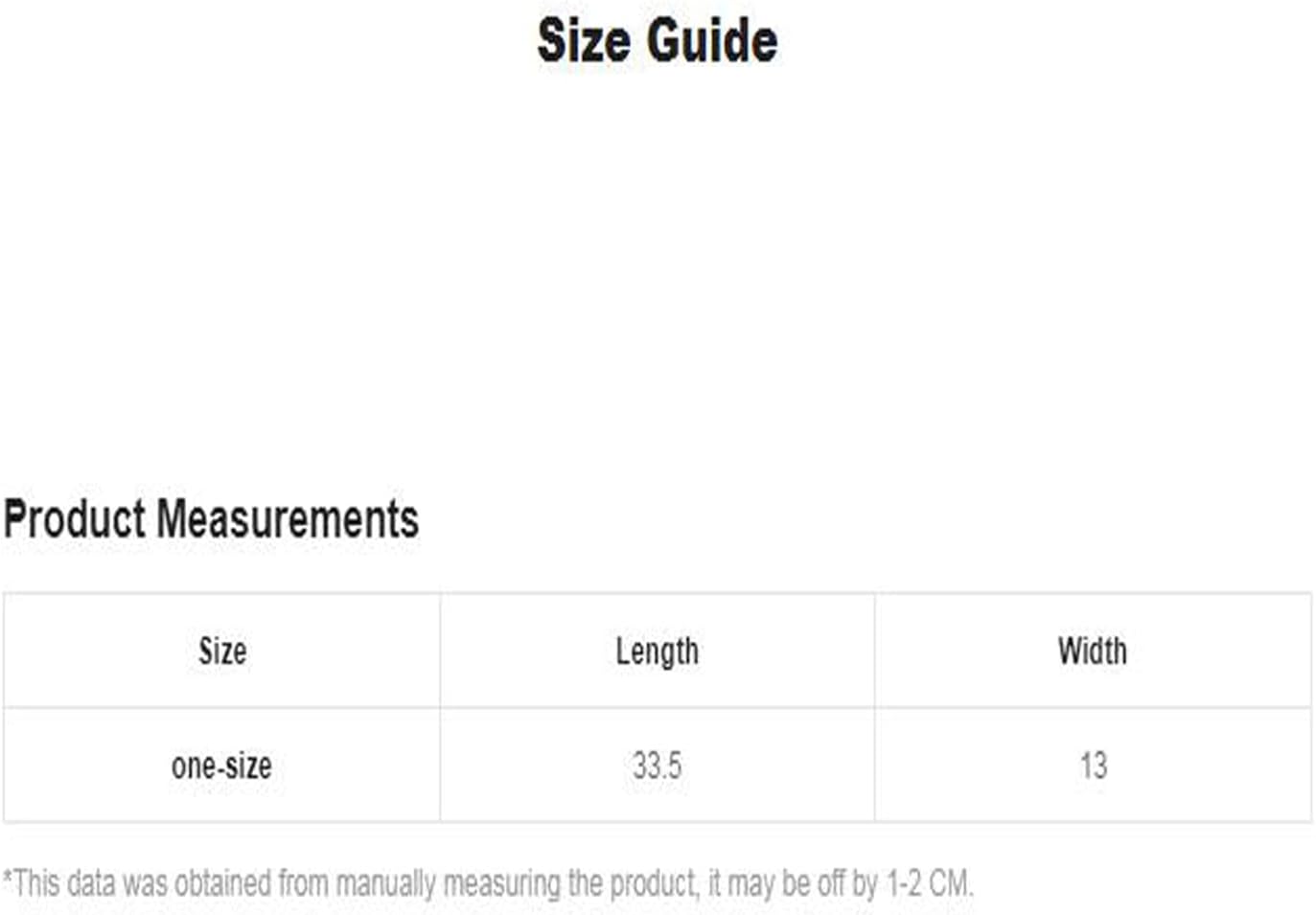
Task: Click the word Guide in the title
Action: [710, 41]
